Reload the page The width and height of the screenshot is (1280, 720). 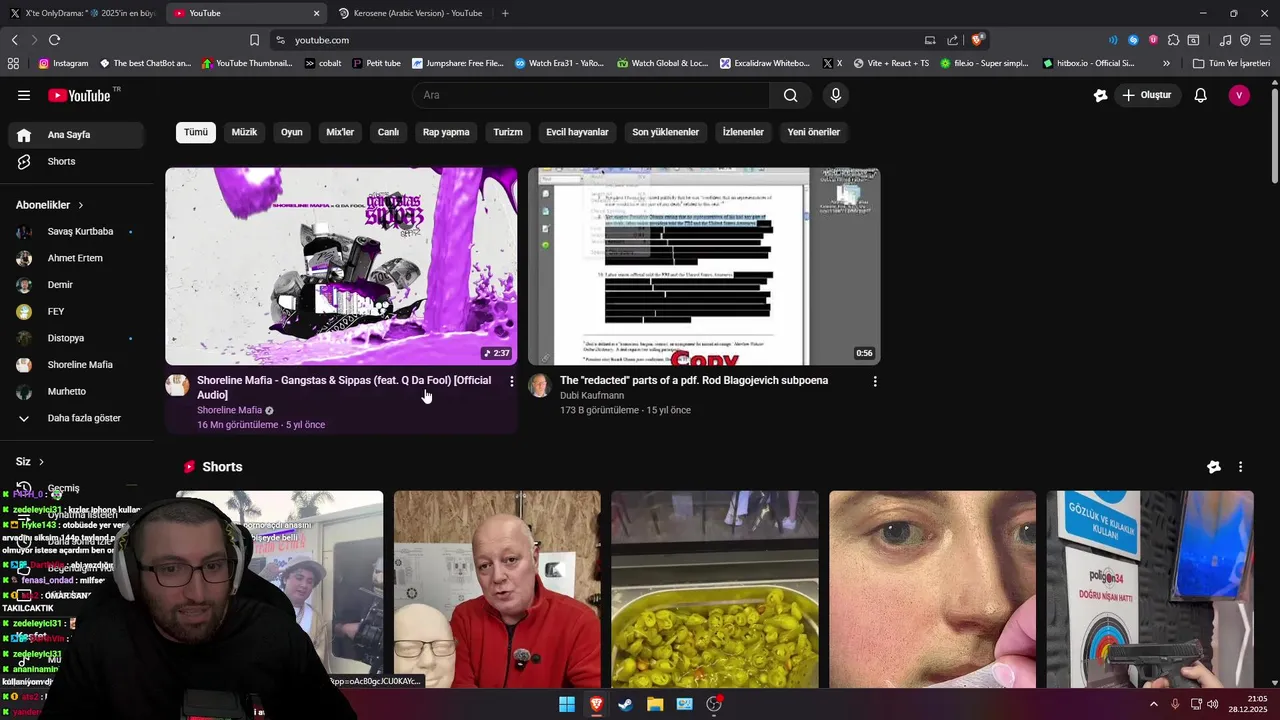tap(54, 40)
